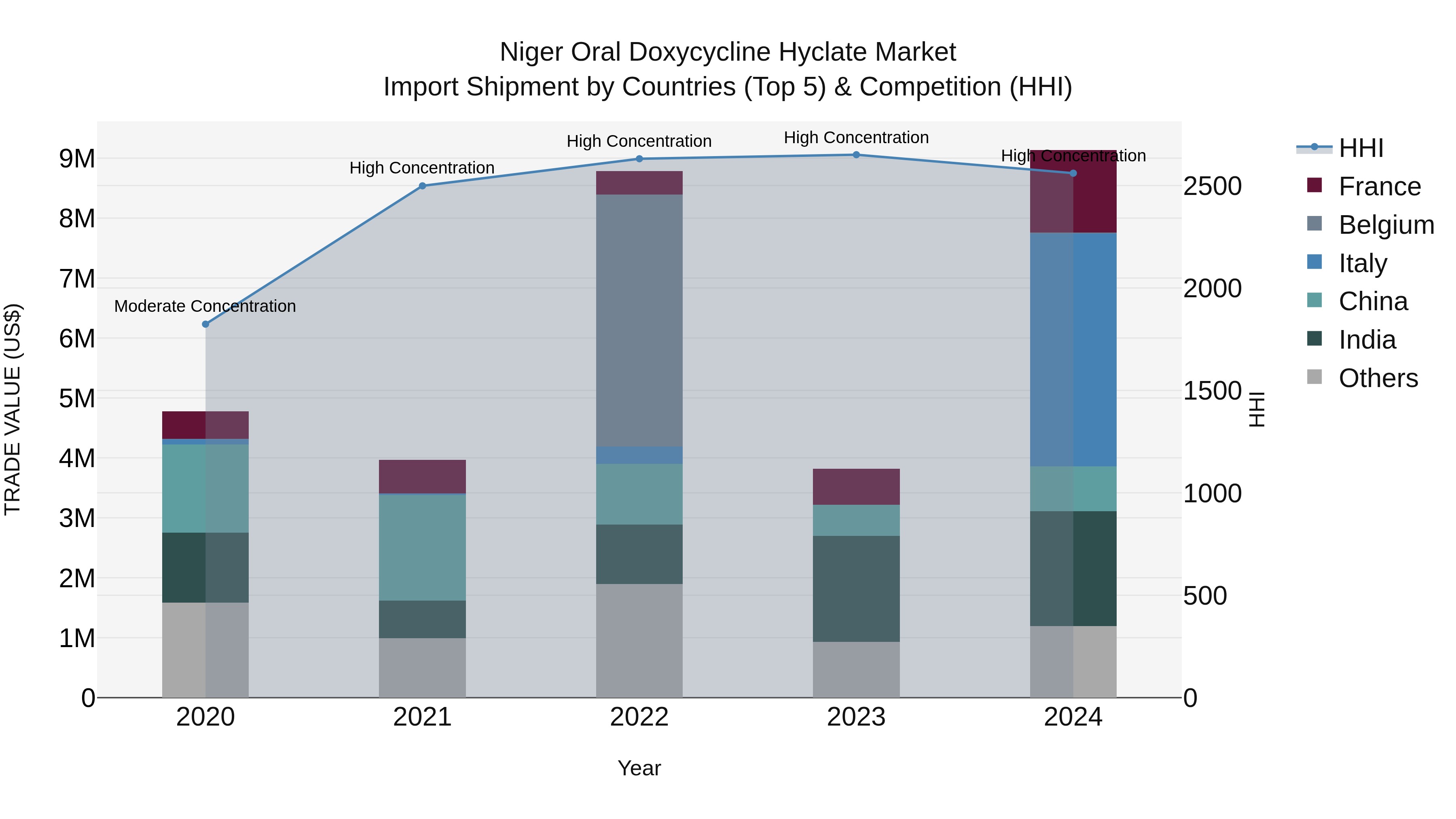Image resolution: width=1456 pixels, height=819 pixels.
Task: Click the India segment of the 2023 bar
Action: point(856,588)
